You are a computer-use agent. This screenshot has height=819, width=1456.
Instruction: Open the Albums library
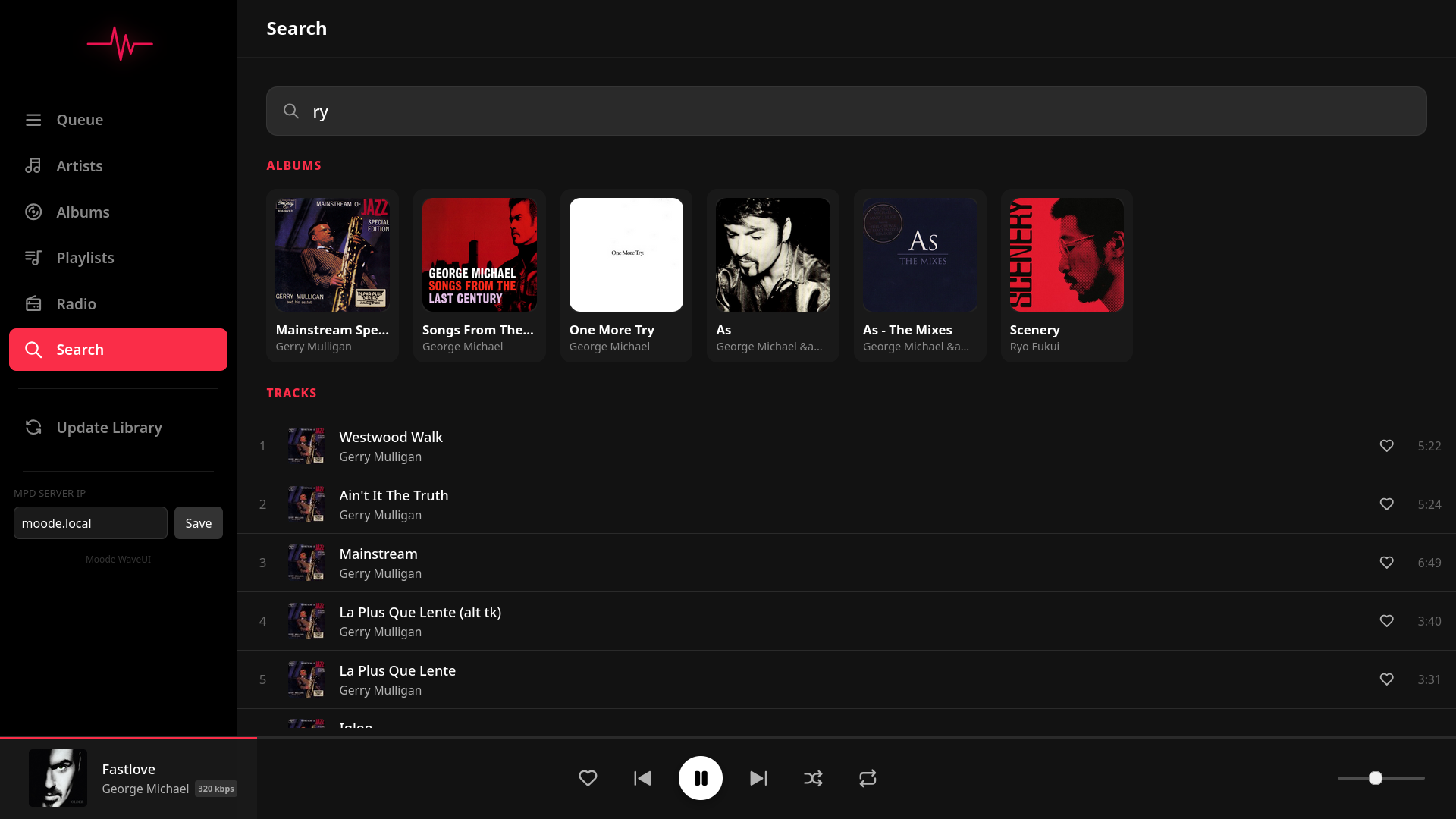click(x=83, y=212)
